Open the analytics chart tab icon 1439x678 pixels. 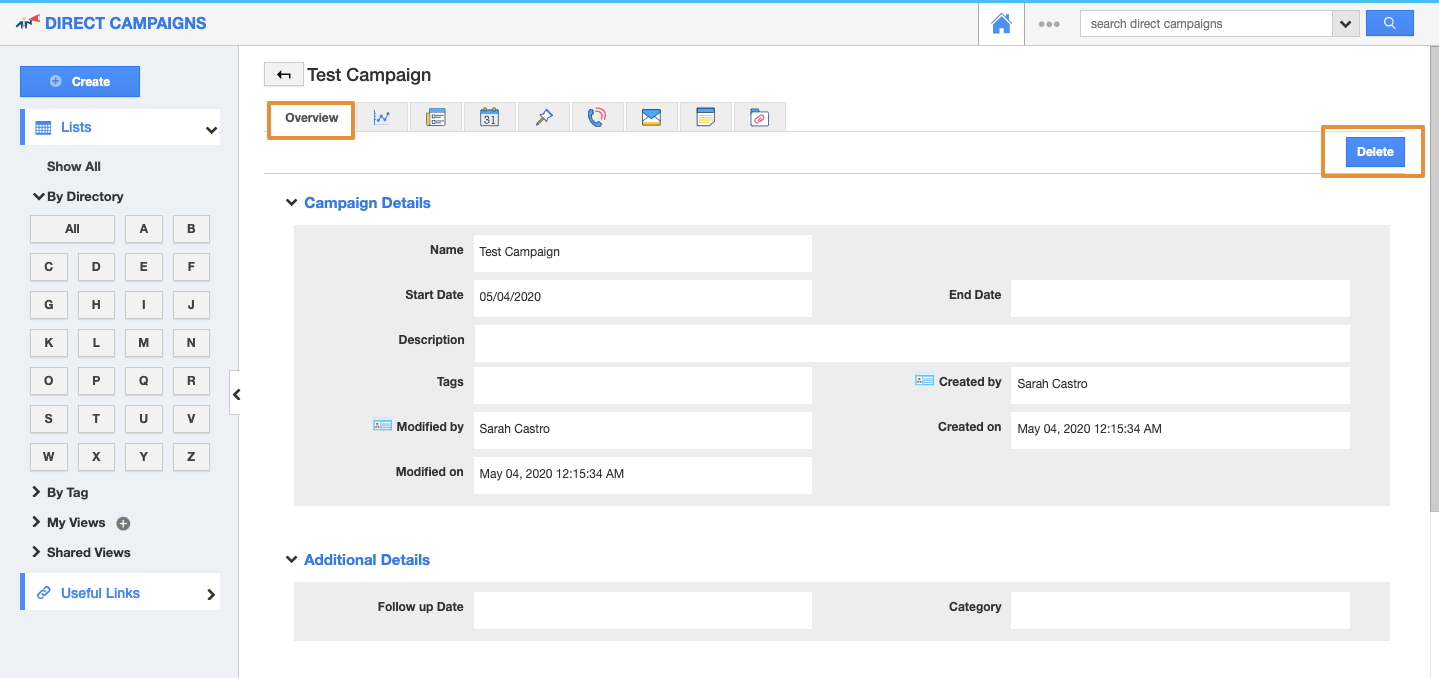[382, 117]
